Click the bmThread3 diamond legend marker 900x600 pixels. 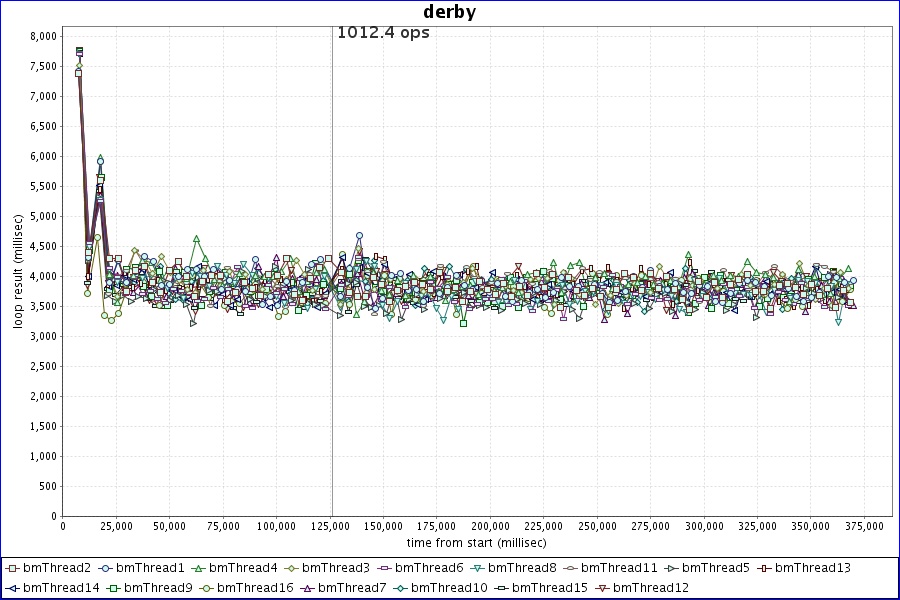290,568
